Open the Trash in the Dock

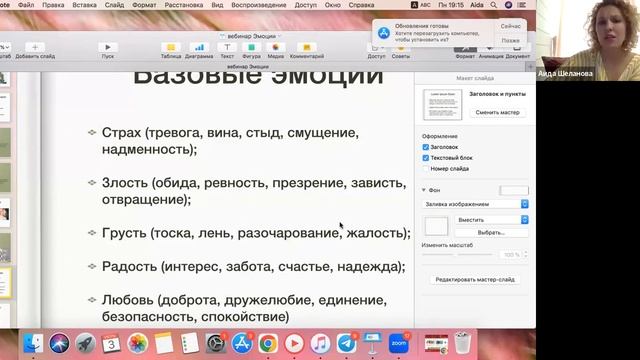(462, 343)
